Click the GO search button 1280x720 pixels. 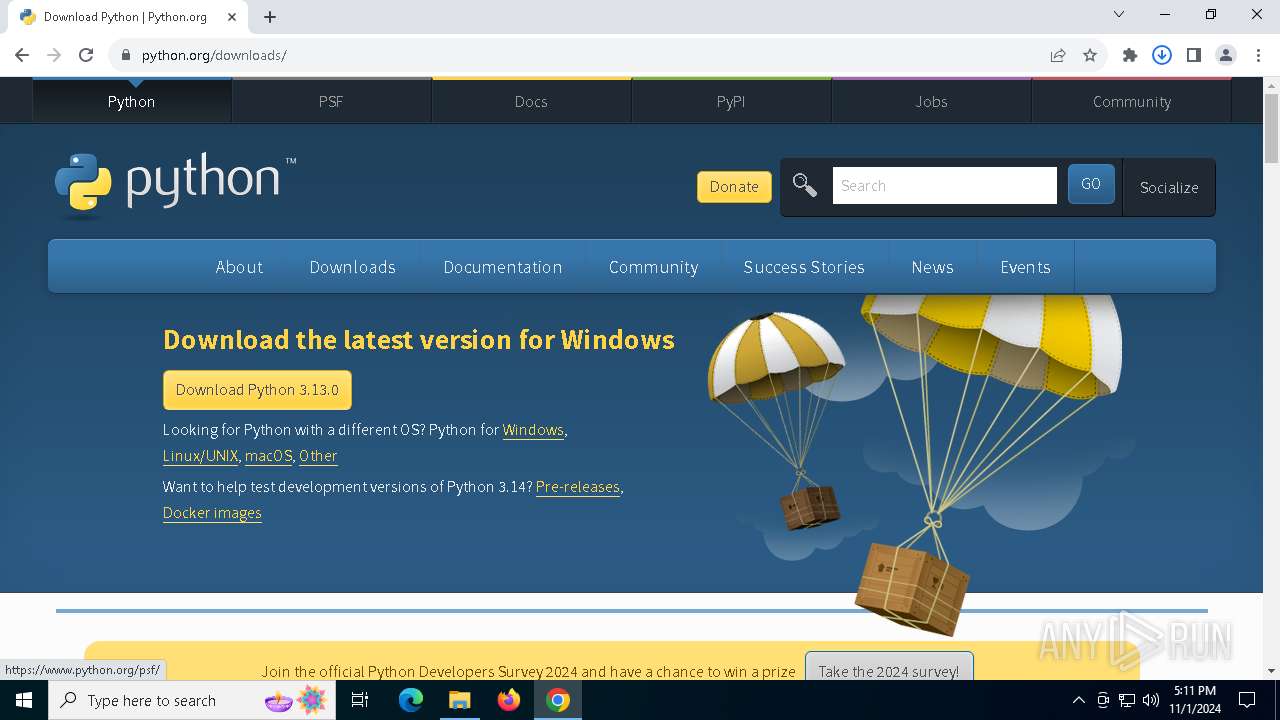[1091, 184]
